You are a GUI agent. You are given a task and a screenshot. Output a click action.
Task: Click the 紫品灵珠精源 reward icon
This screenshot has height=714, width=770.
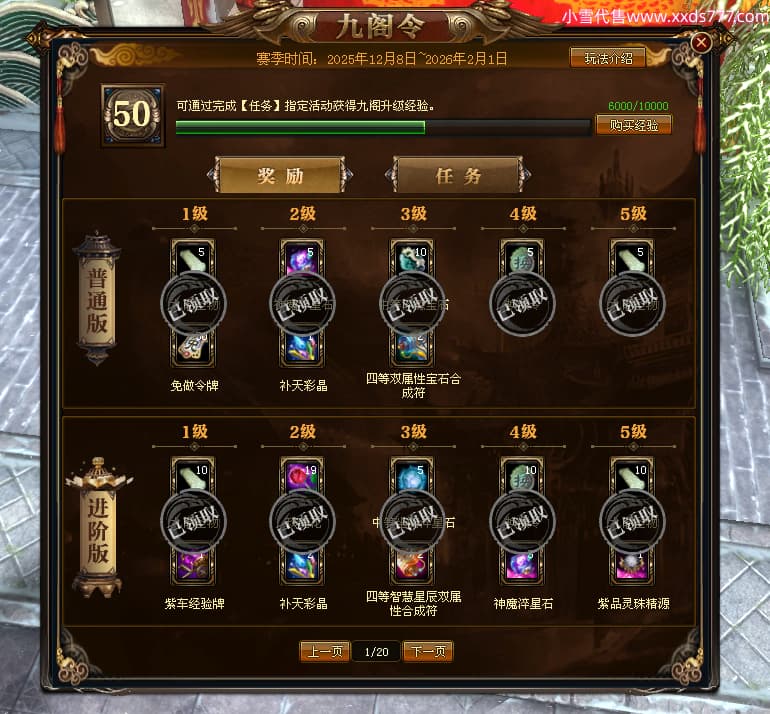[x=632, y=568]
